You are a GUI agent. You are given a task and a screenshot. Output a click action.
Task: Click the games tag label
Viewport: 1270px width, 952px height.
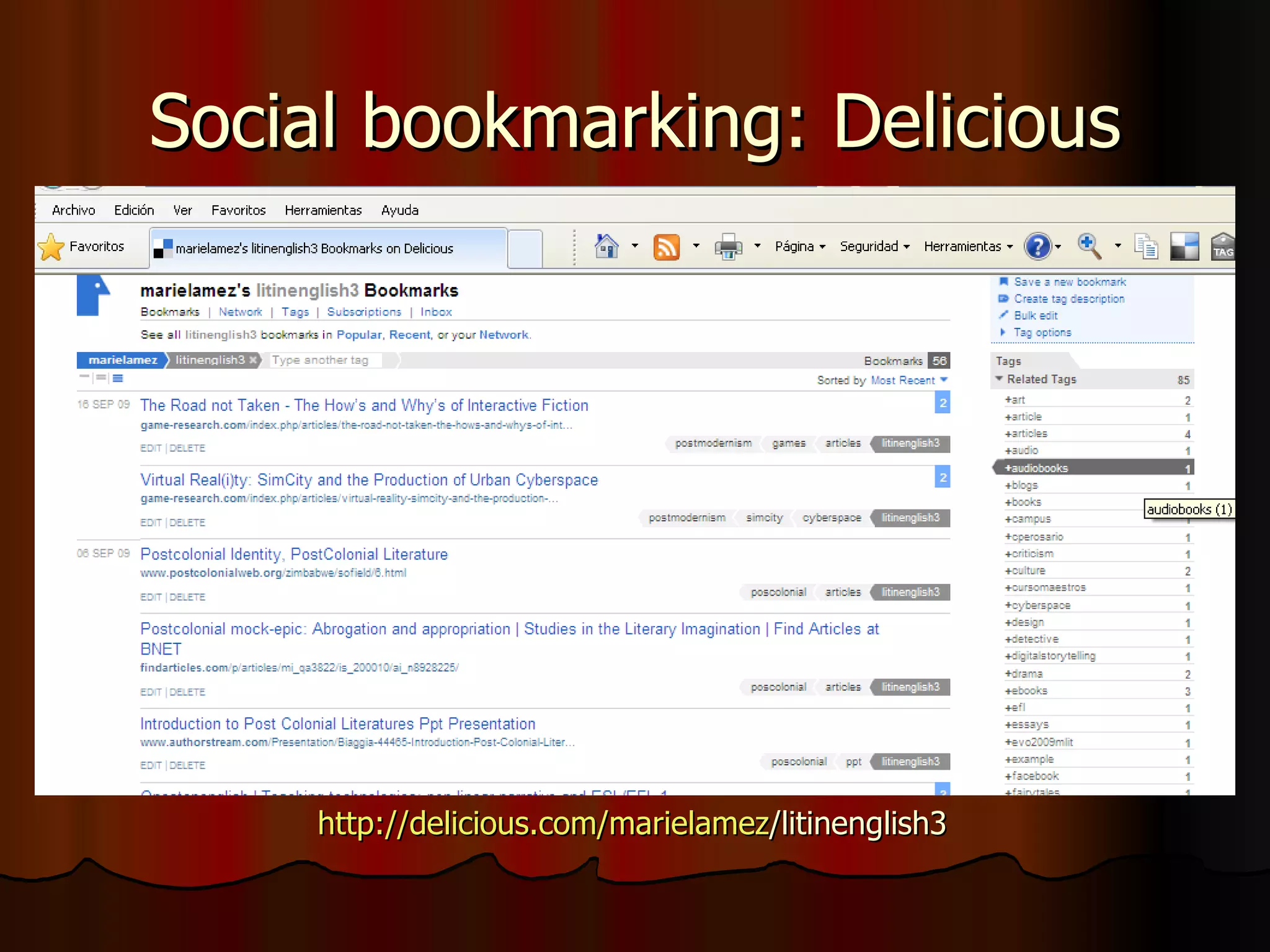tap(788, 443)
